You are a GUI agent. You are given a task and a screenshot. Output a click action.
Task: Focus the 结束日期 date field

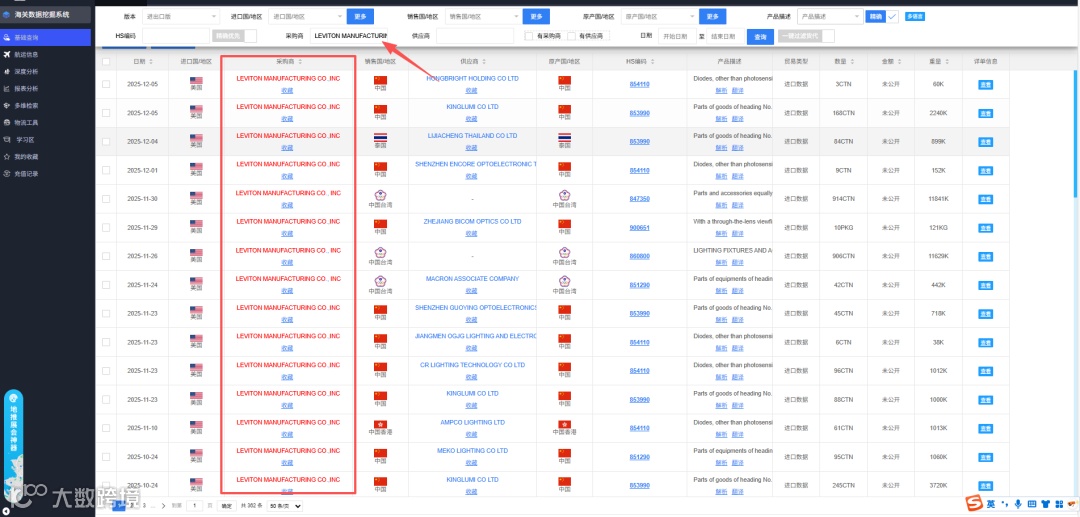725,36
